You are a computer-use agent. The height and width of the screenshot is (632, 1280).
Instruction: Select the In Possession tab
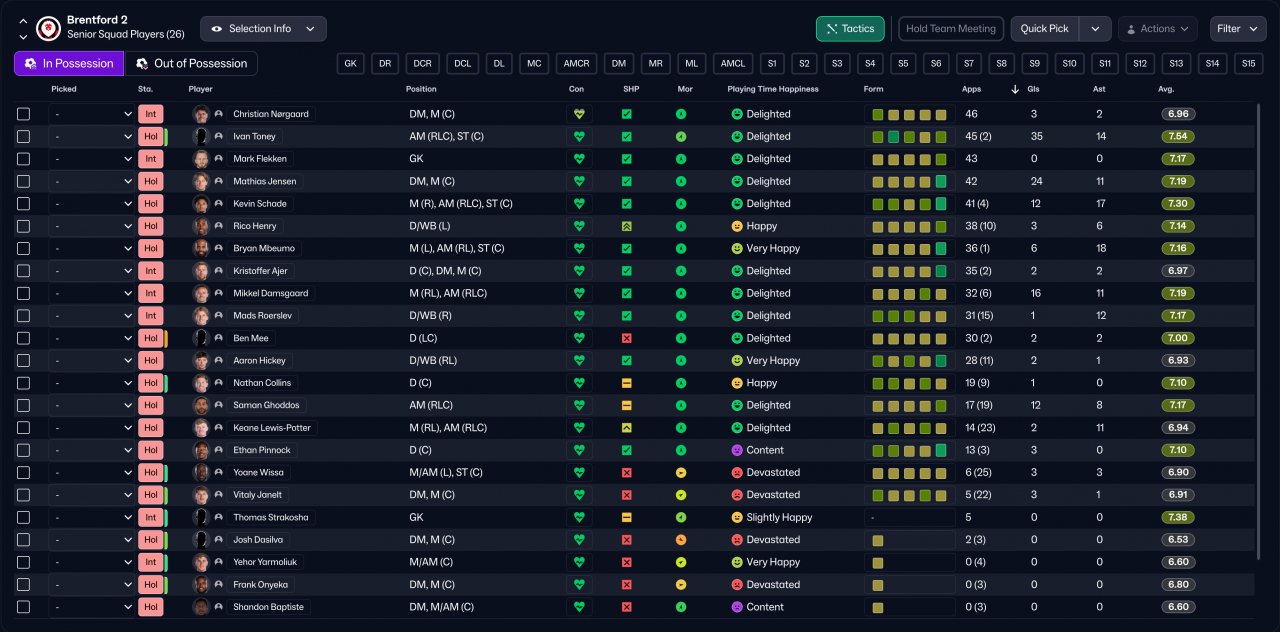coord(69,64)
